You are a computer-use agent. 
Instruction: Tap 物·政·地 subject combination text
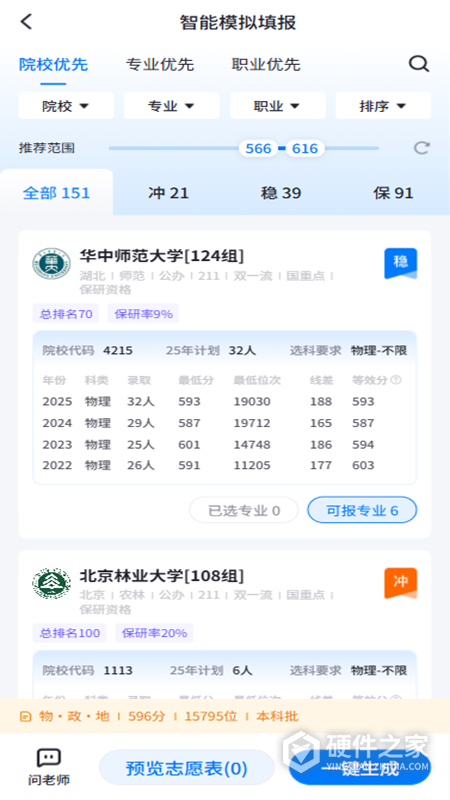point(74,716)
